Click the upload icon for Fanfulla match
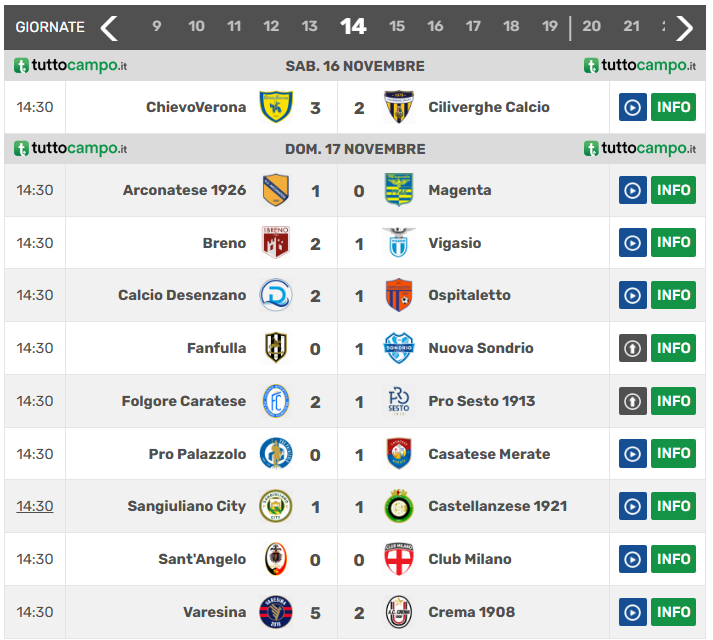Screen dimensions: 713x640 [632, 348]
